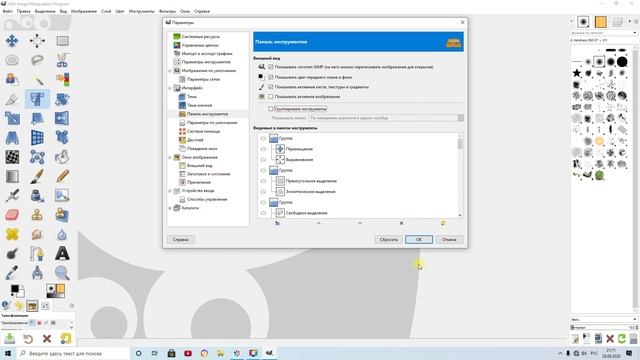
Task: Select the Align tool in the toolbox
Action: coord(37,41)
